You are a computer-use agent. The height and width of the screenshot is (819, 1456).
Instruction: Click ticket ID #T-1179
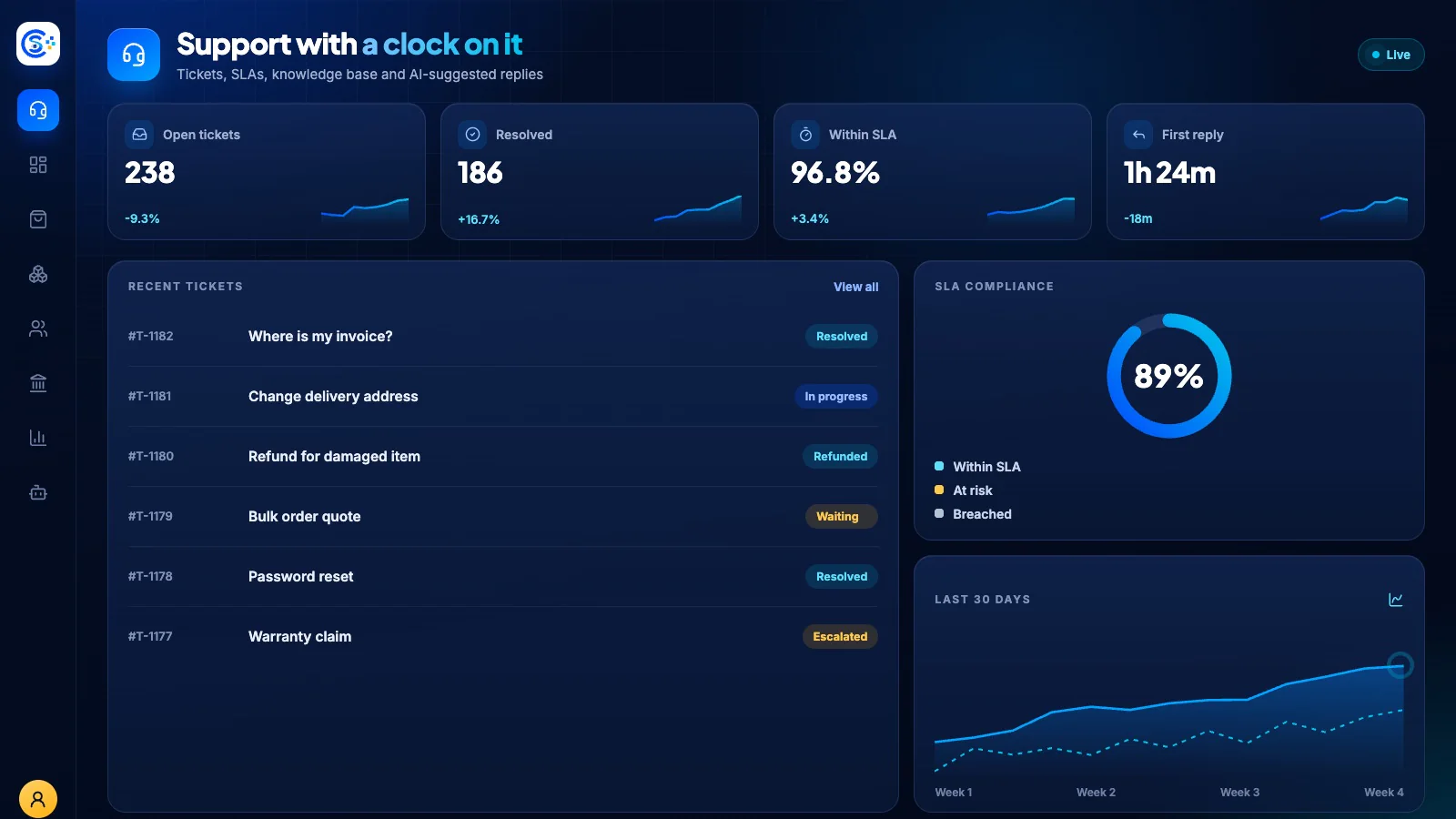pyautogui.click(x=150, y=517)
